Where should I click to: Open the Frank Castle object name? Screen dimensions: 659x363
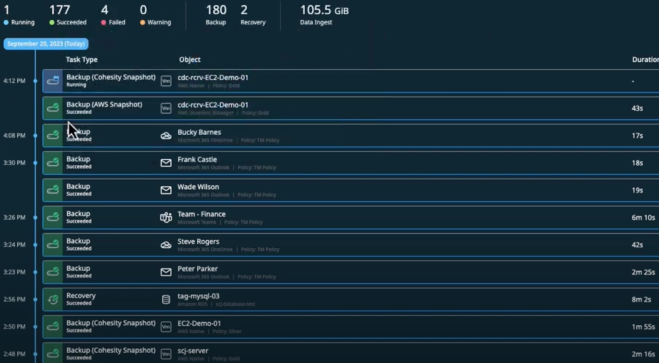[197, 160]
